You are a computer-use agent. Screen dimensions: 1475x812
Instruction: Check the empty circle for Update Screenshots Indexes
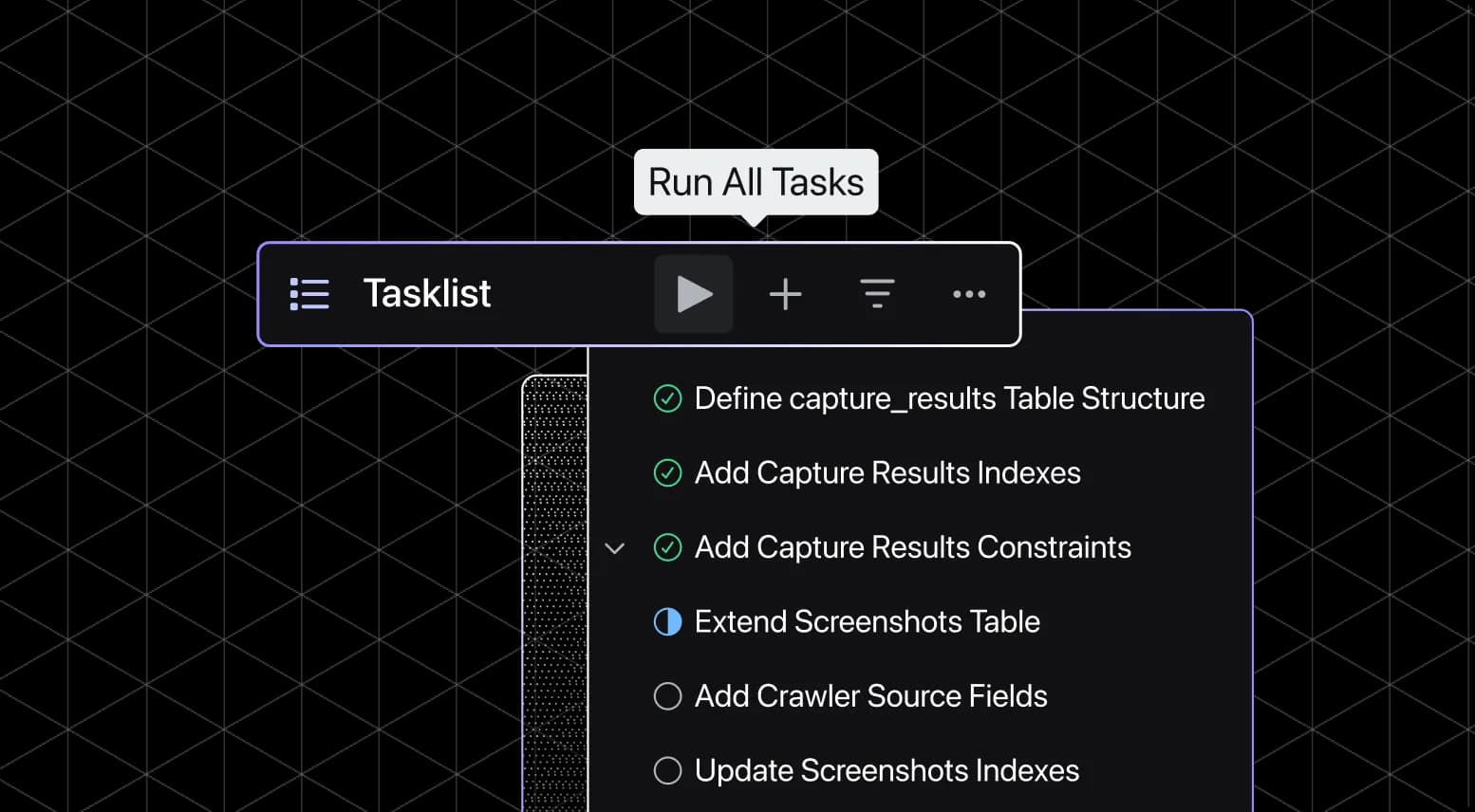[x=667, y=770]
